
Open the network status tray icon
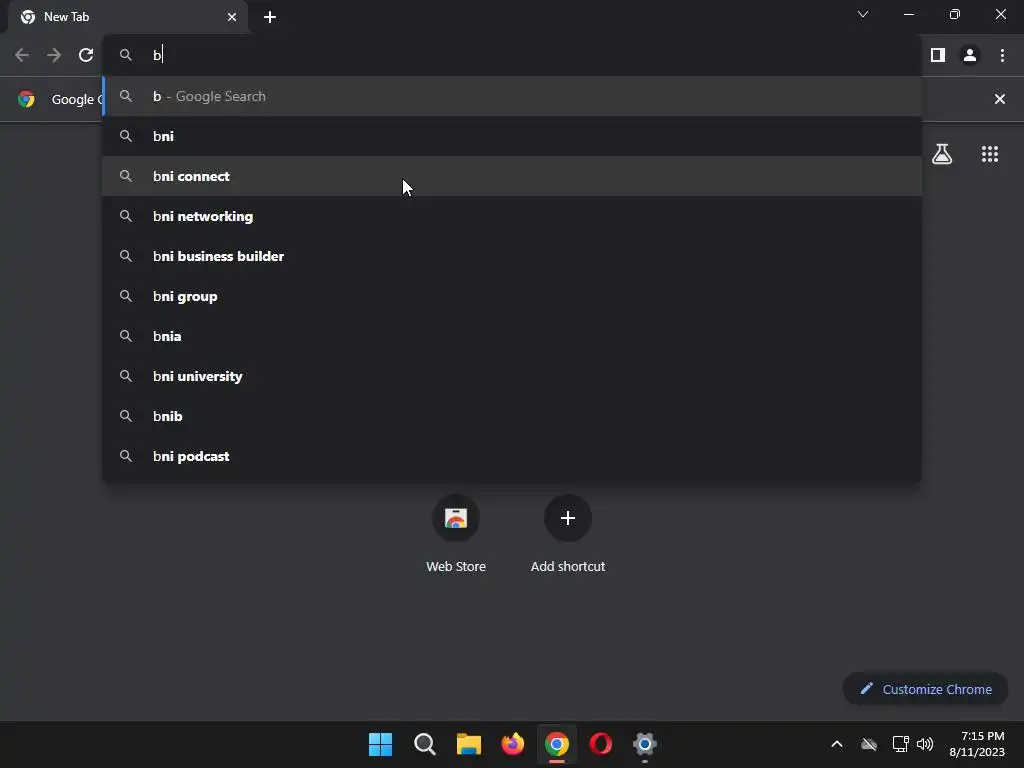(901, 744)
